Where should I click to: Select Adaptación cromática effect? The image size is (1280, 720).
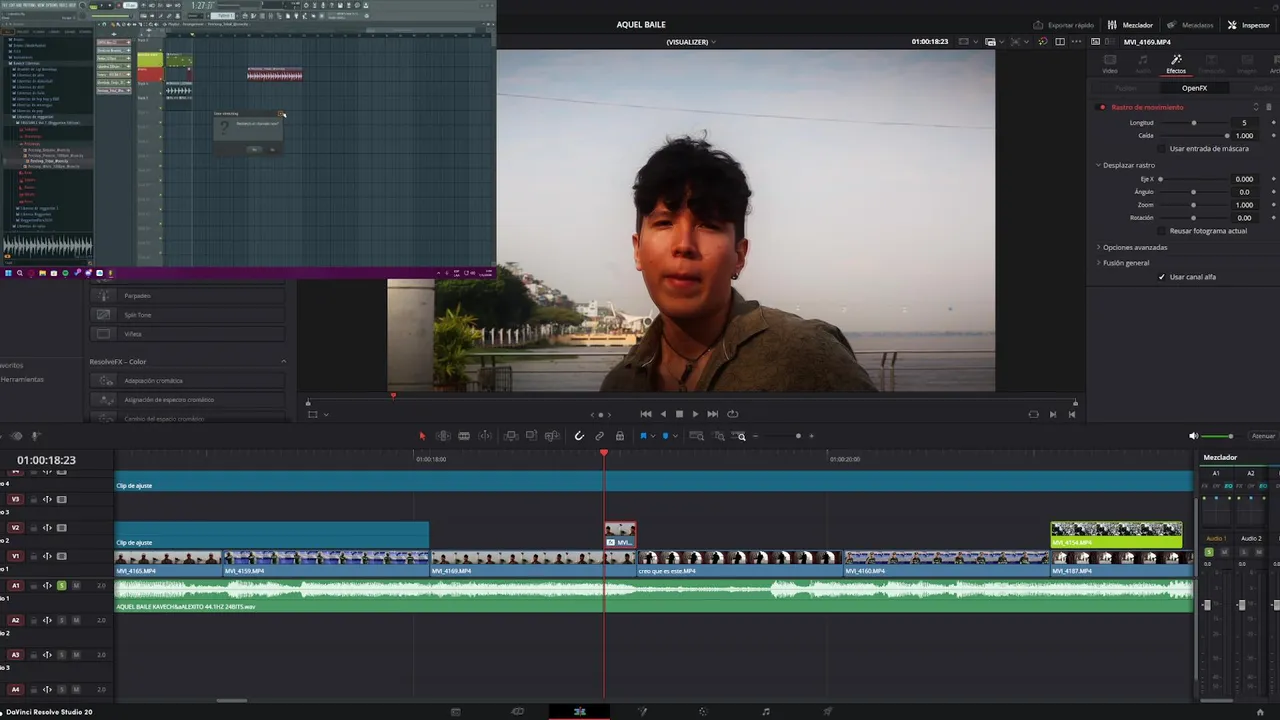click(x=187, y=381)
